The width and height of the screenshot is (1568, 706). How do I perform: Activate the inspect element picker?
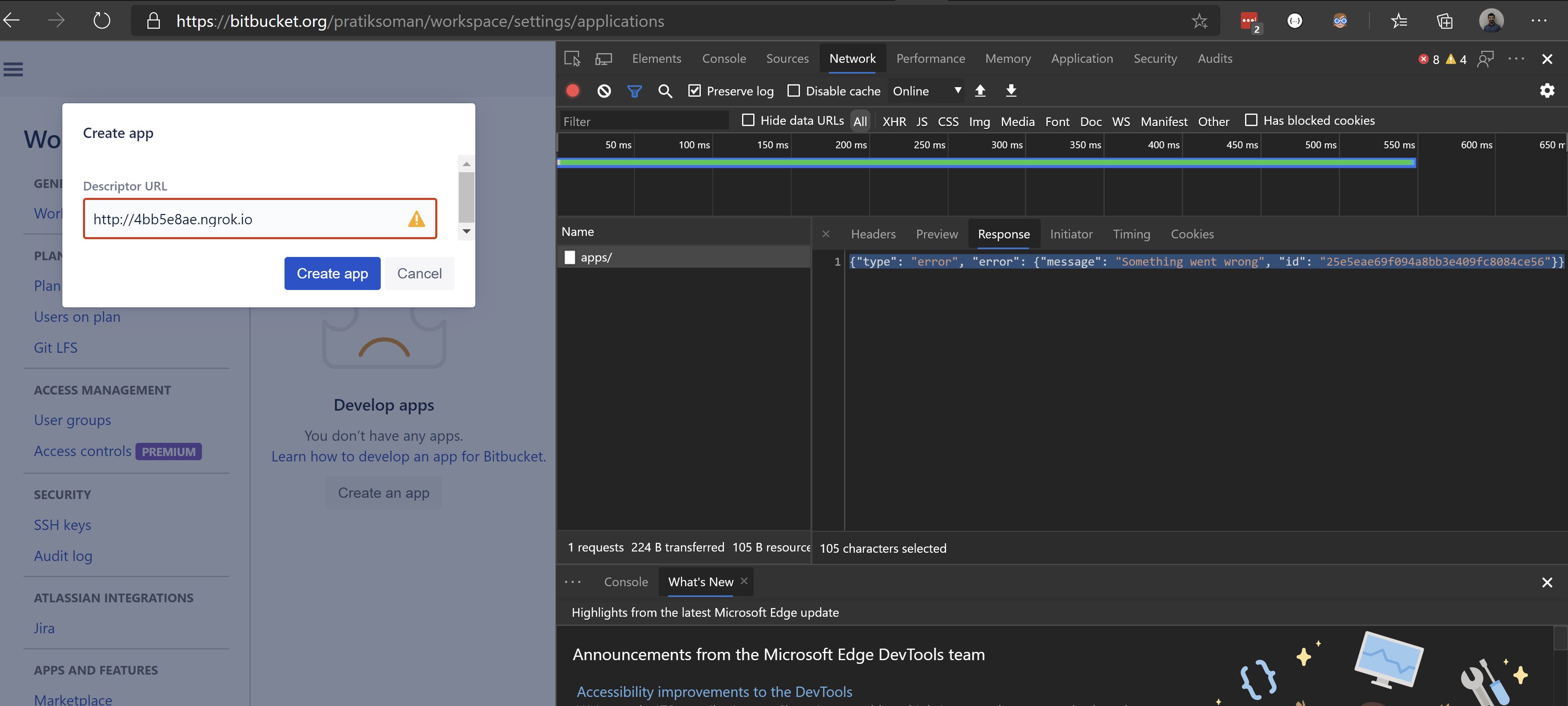572,59
